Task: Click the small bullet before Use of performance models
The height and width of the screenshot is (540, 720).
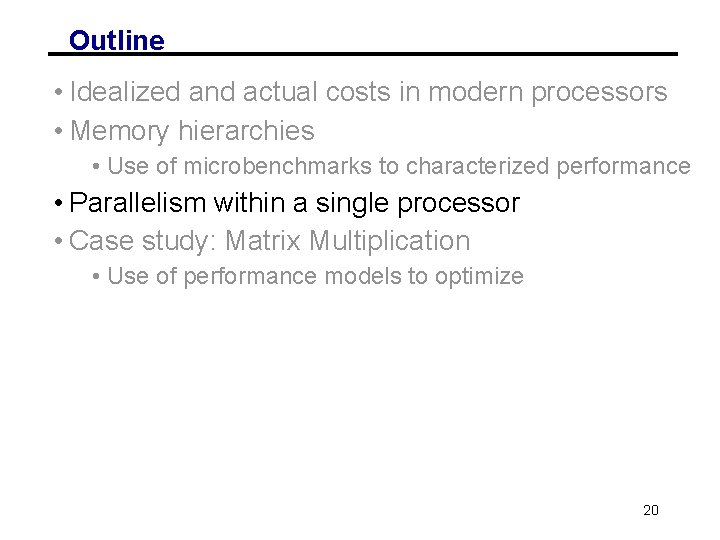Action: pyautogui.click(x=96, y=276)
